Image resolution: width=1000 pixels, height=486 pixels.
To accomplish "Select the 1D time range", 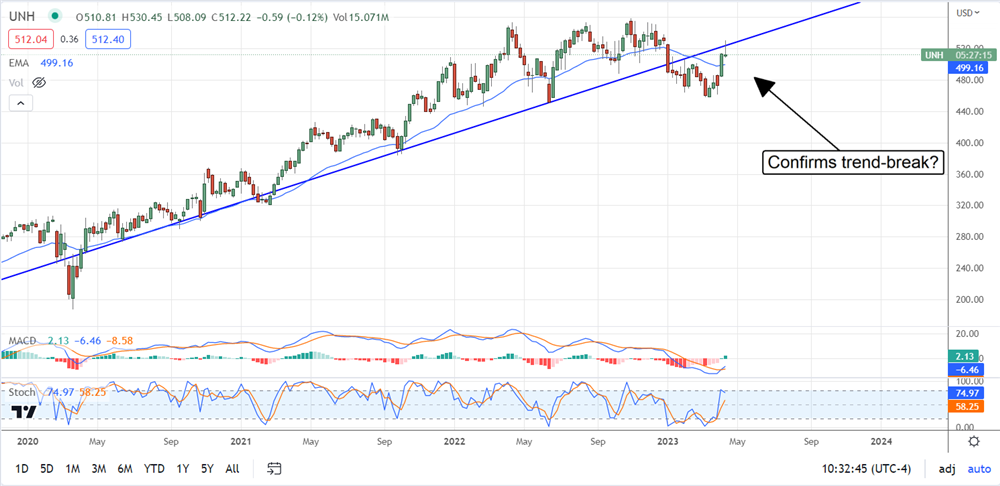I will pos(21,468).
